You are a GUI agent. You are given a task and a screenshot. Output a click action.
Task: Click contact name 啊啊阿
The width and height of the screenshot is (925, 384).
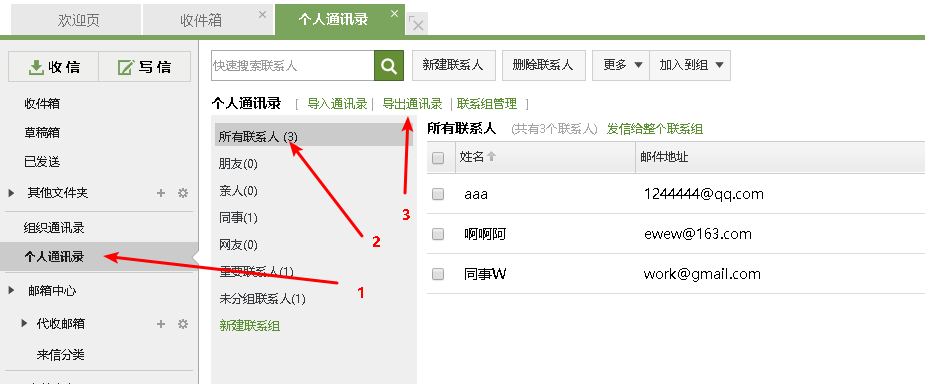click(x=485, y=234)
